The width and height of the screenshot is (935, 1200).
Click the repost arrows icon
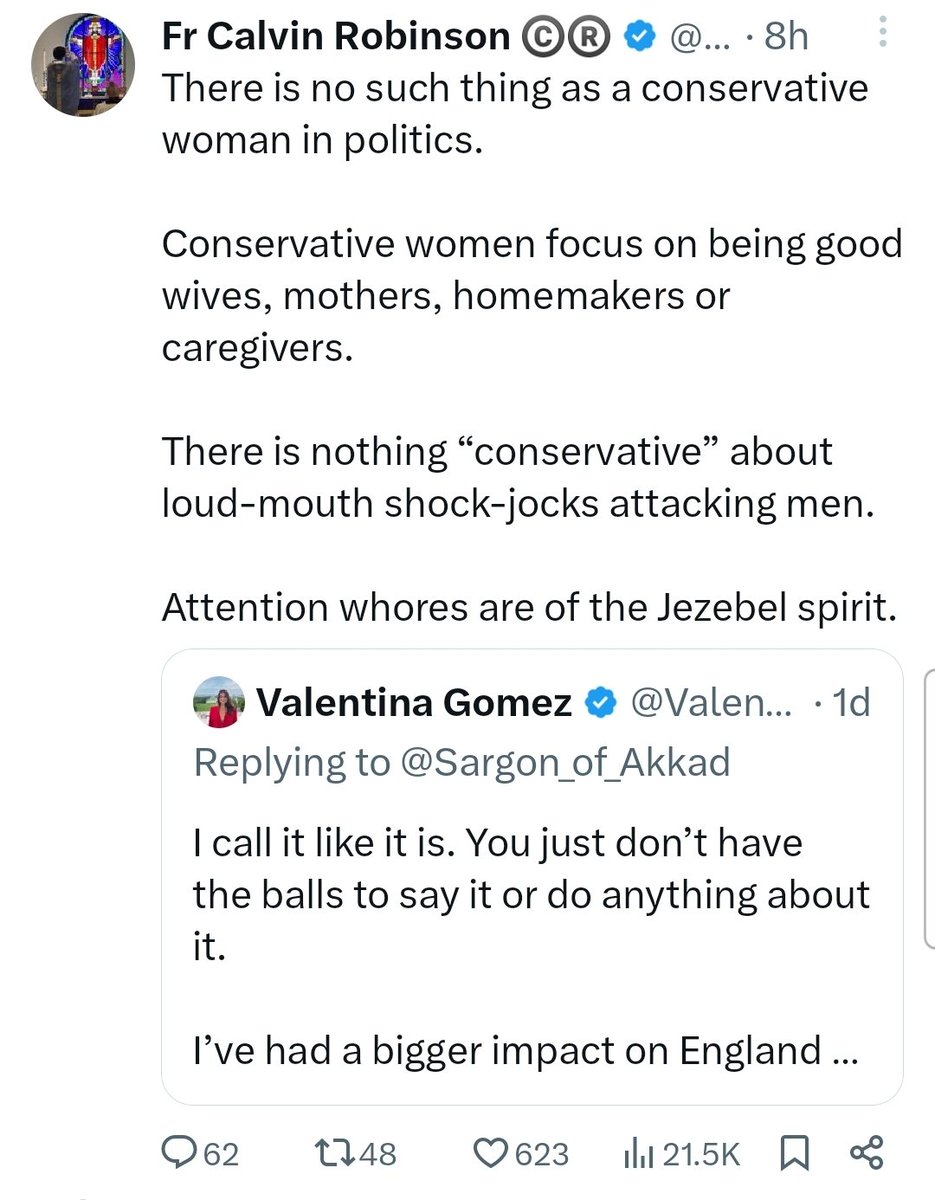point(329,1155)
